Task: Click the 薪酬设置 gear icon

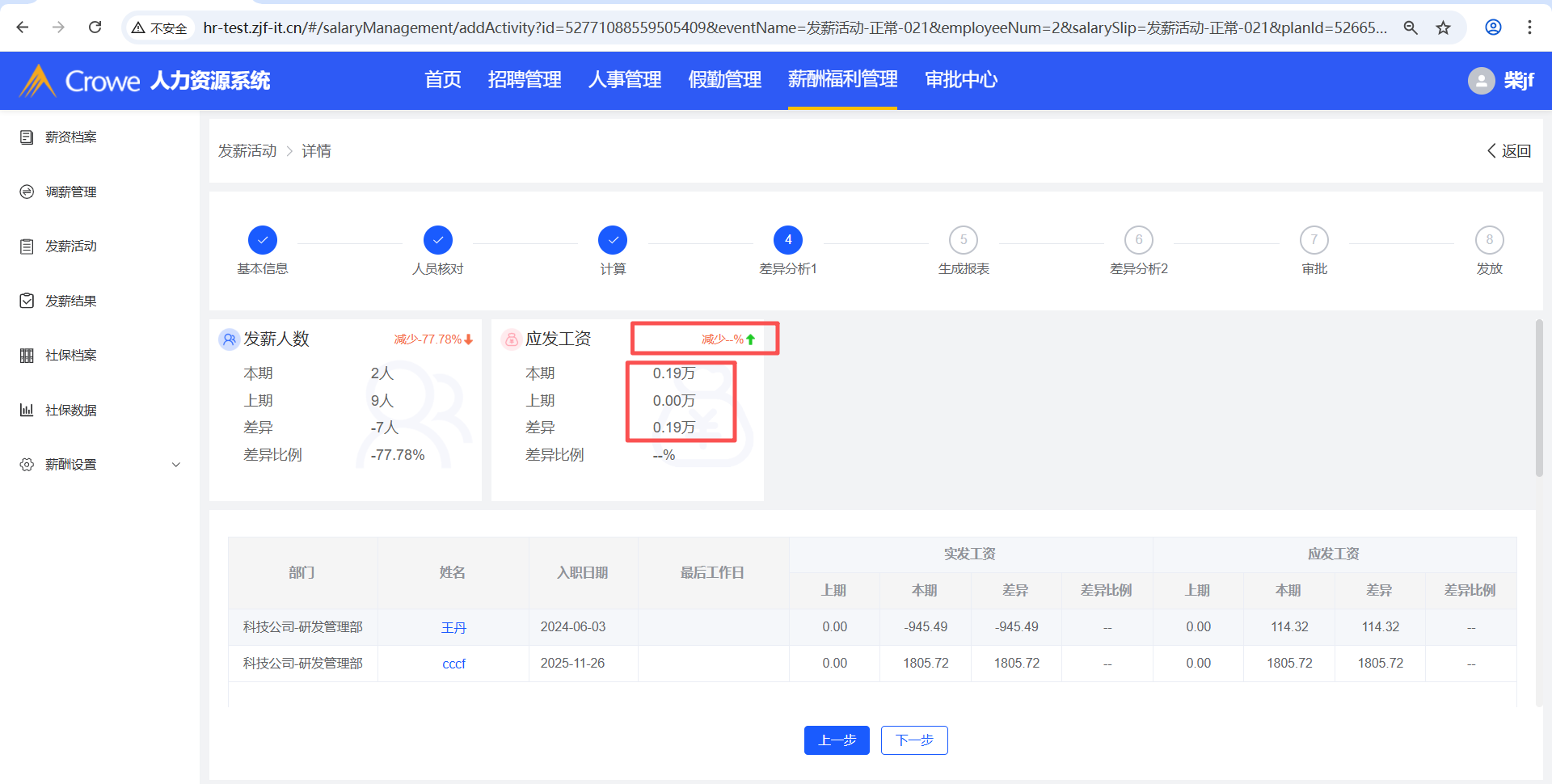Action: 27,465
